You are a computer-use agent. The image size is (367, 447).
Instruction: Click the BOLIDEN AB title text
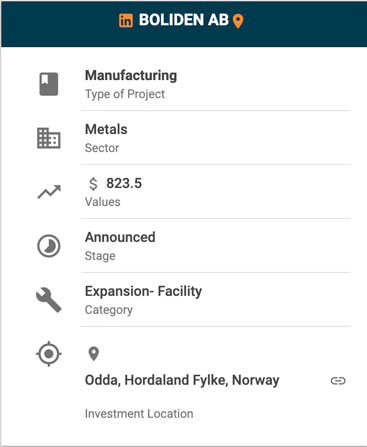coord(184,20)
